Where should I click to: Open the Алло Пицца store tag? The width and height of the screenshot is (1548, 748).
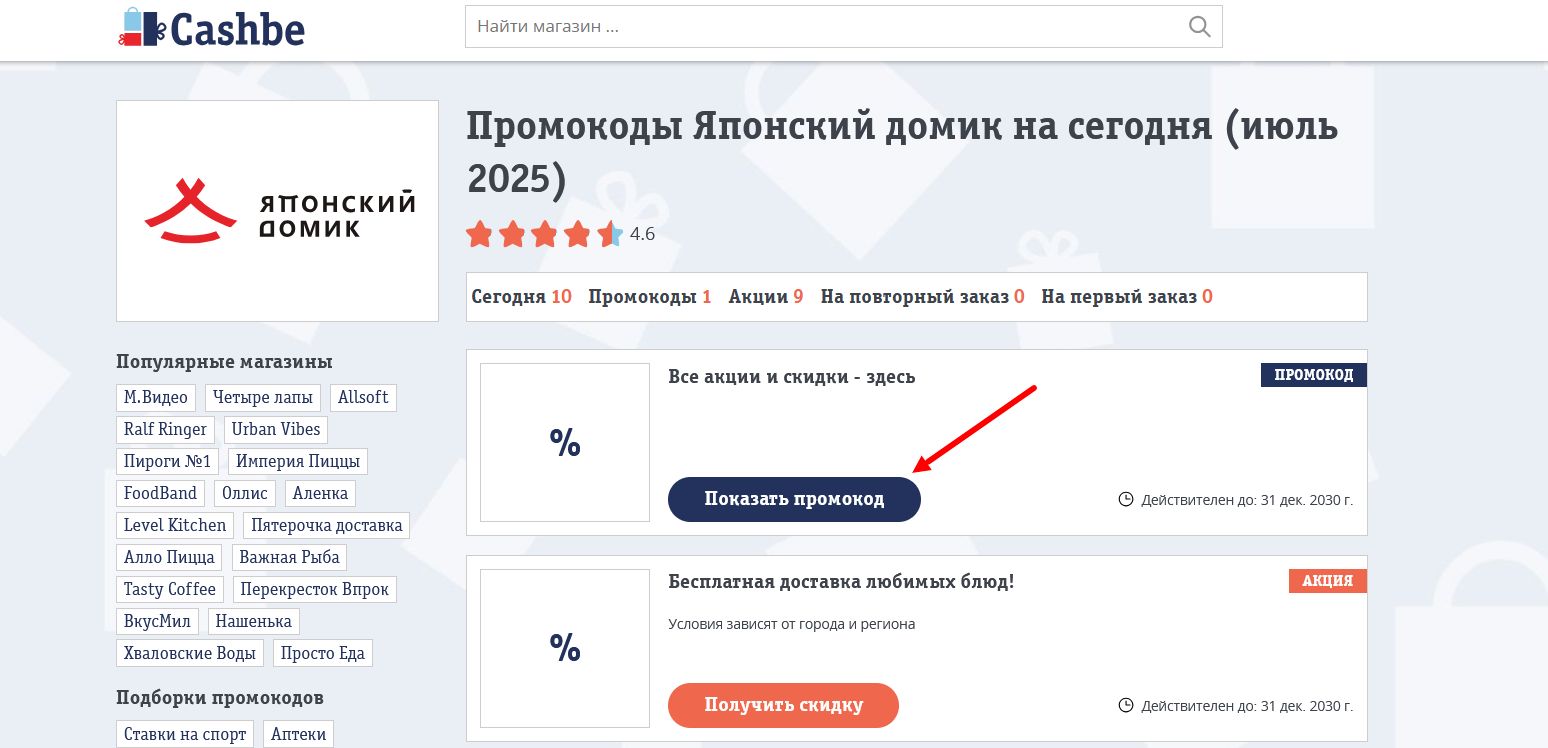click(169, 558)
